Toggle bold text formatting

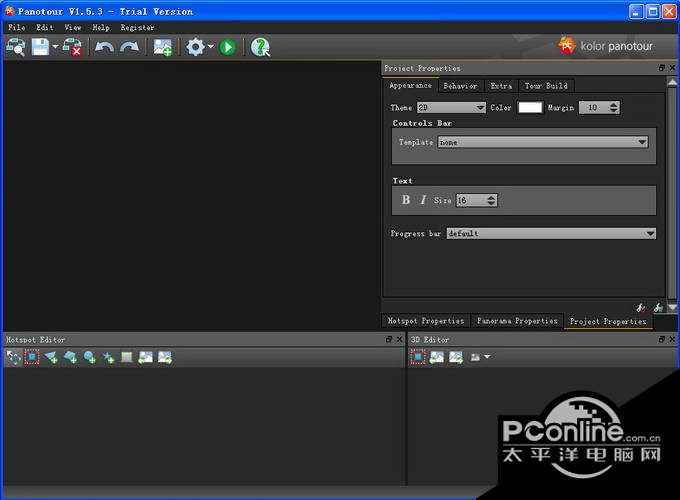point(405,200)
